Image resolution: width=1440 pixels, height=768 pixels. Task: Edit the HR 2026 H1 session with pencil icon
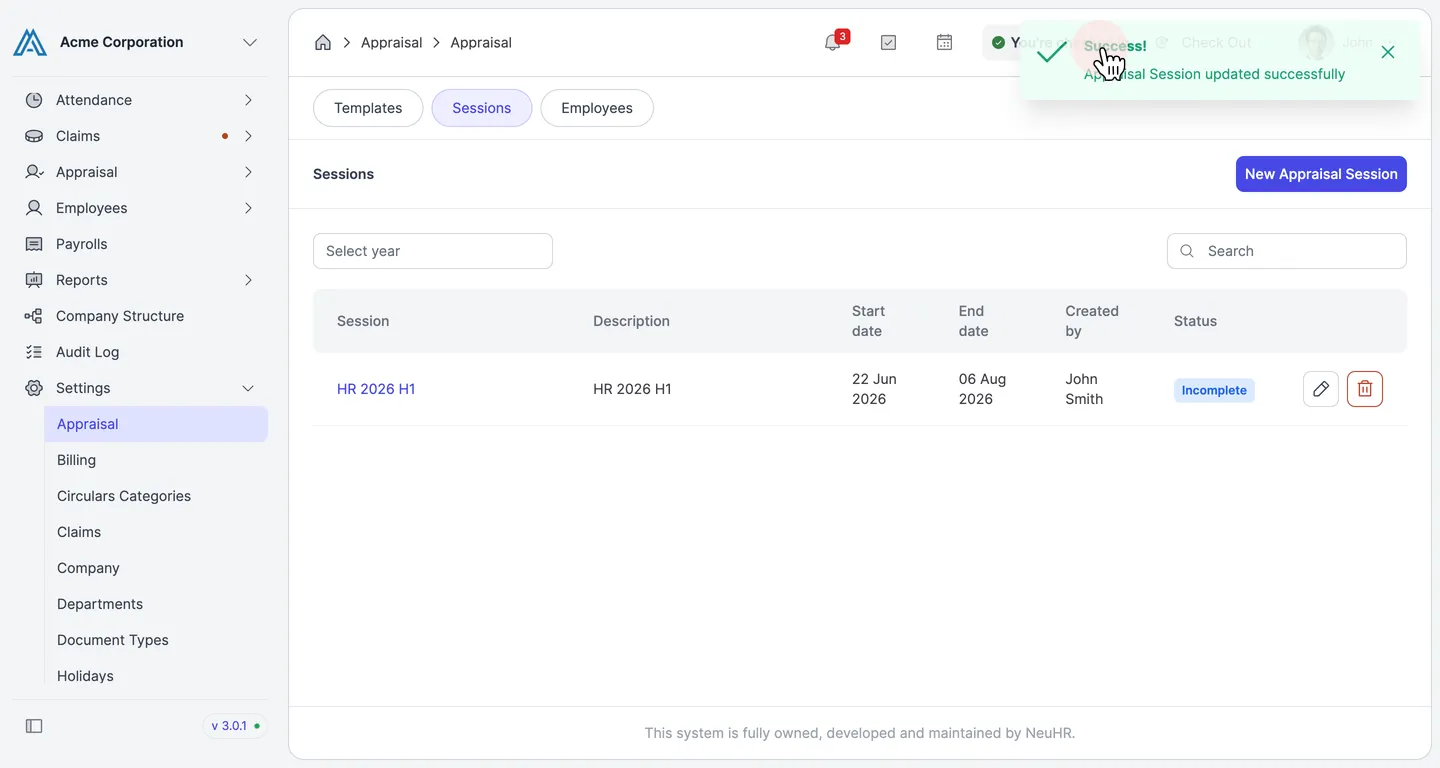1321,389
